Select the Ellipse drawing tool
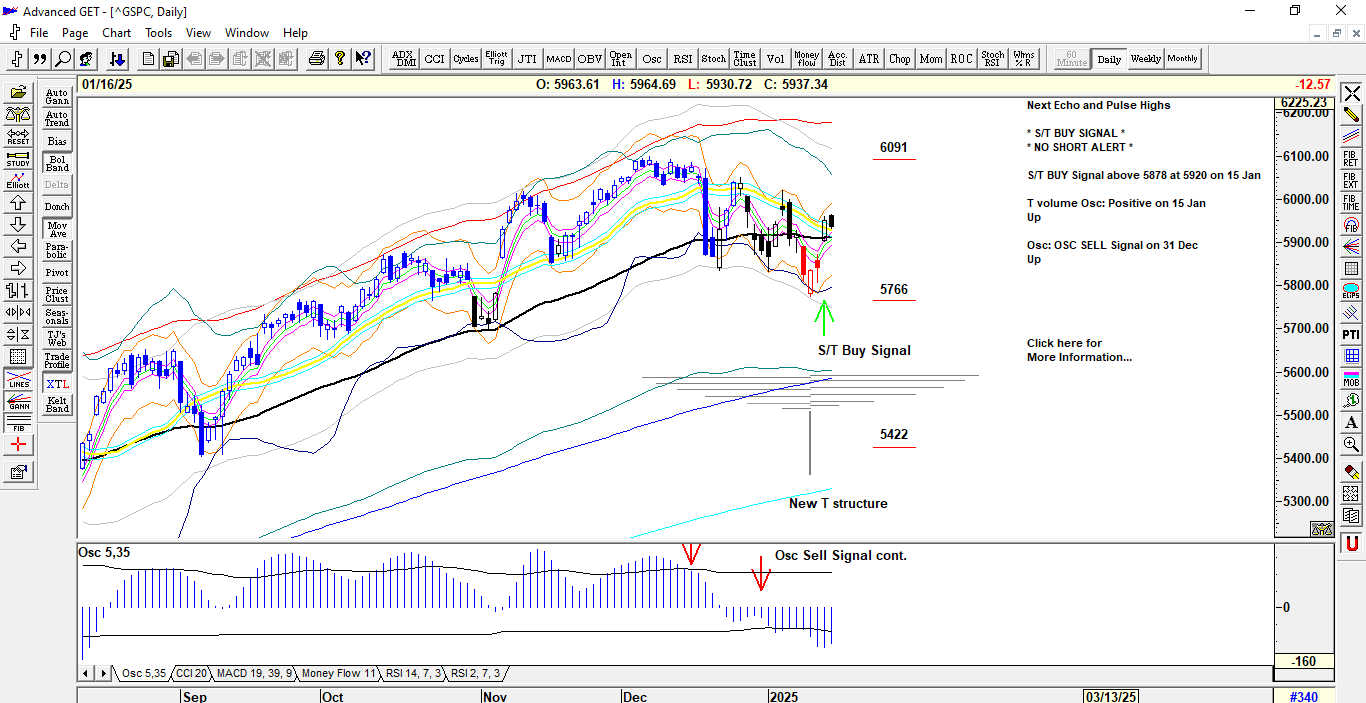The width and height of the screenshot is (1366, 703). pyautogui.click(x=1351, y=291)
